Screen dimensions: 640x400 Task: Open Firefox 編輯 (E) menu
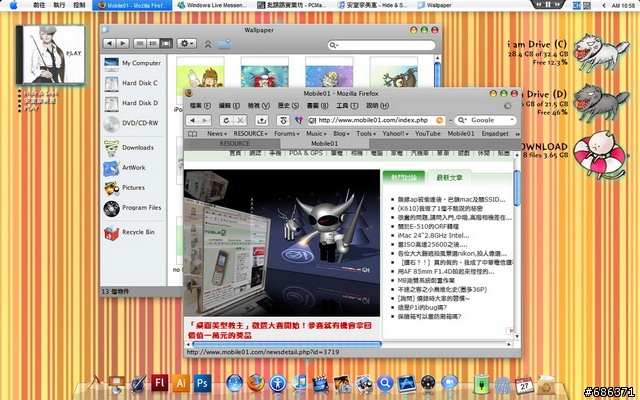[x=229, y=106]
